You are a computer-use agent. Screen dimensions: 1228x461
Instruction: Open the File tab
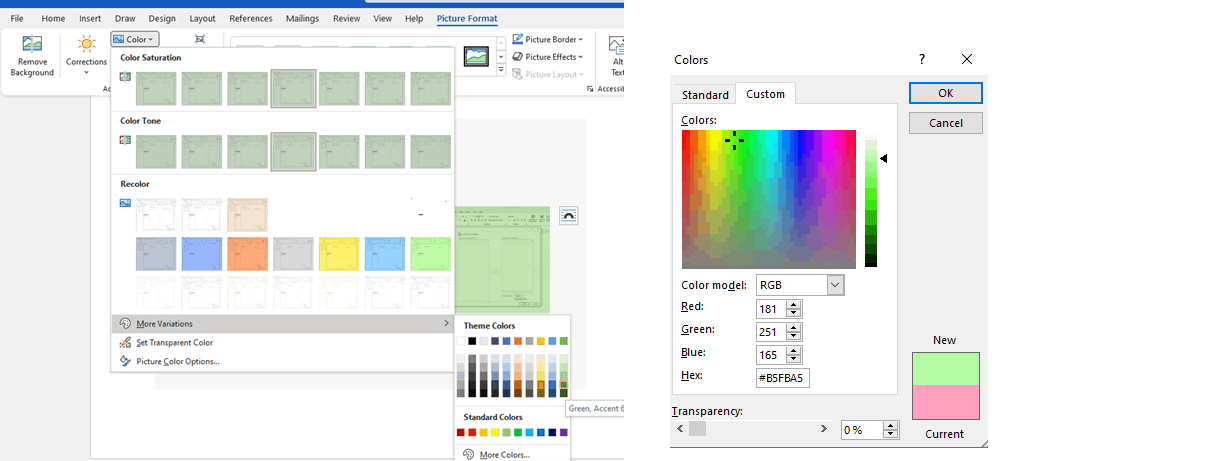click(17, 18)
